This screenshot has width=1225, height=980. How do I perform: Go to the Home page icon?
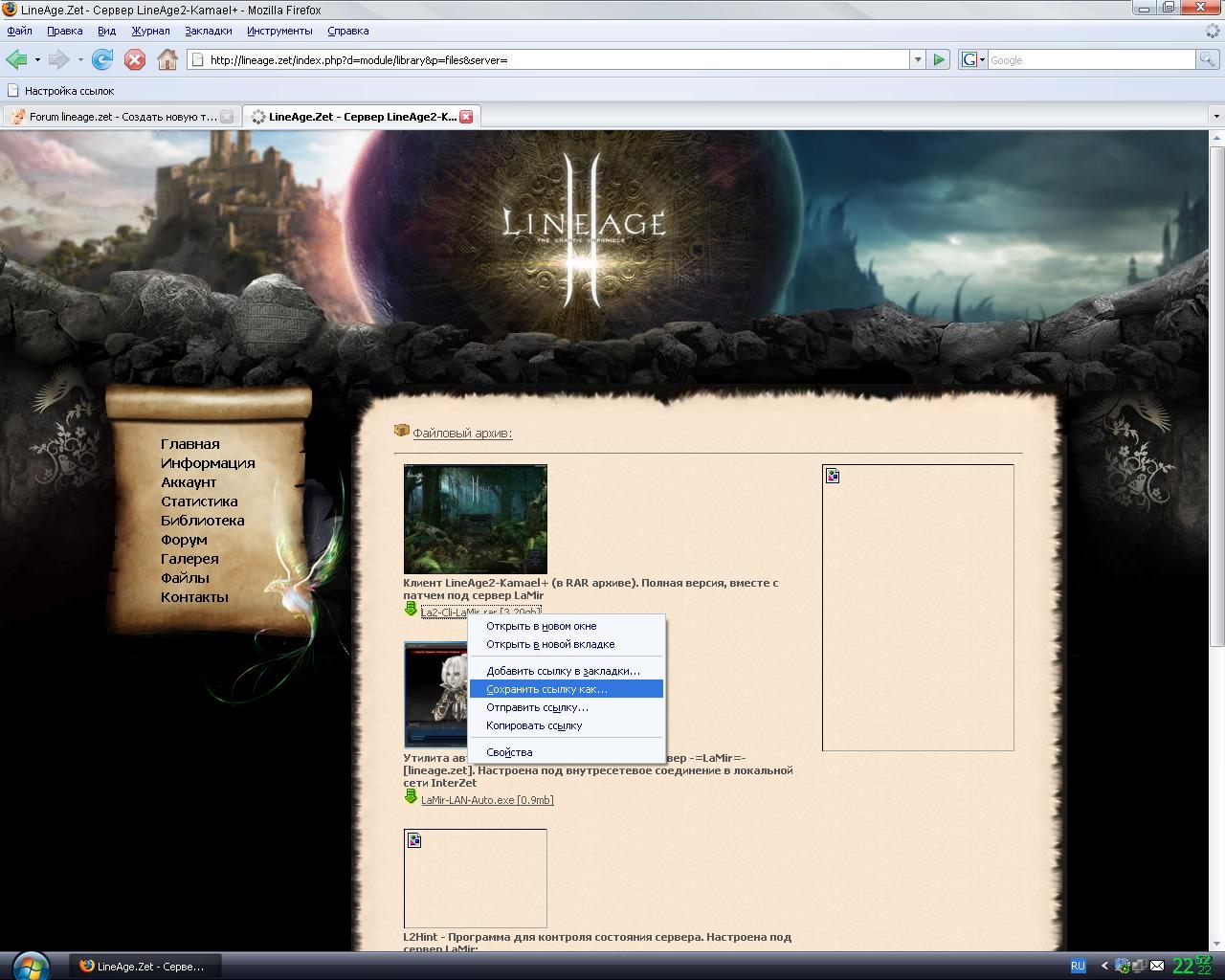click(x=167, y=59)
